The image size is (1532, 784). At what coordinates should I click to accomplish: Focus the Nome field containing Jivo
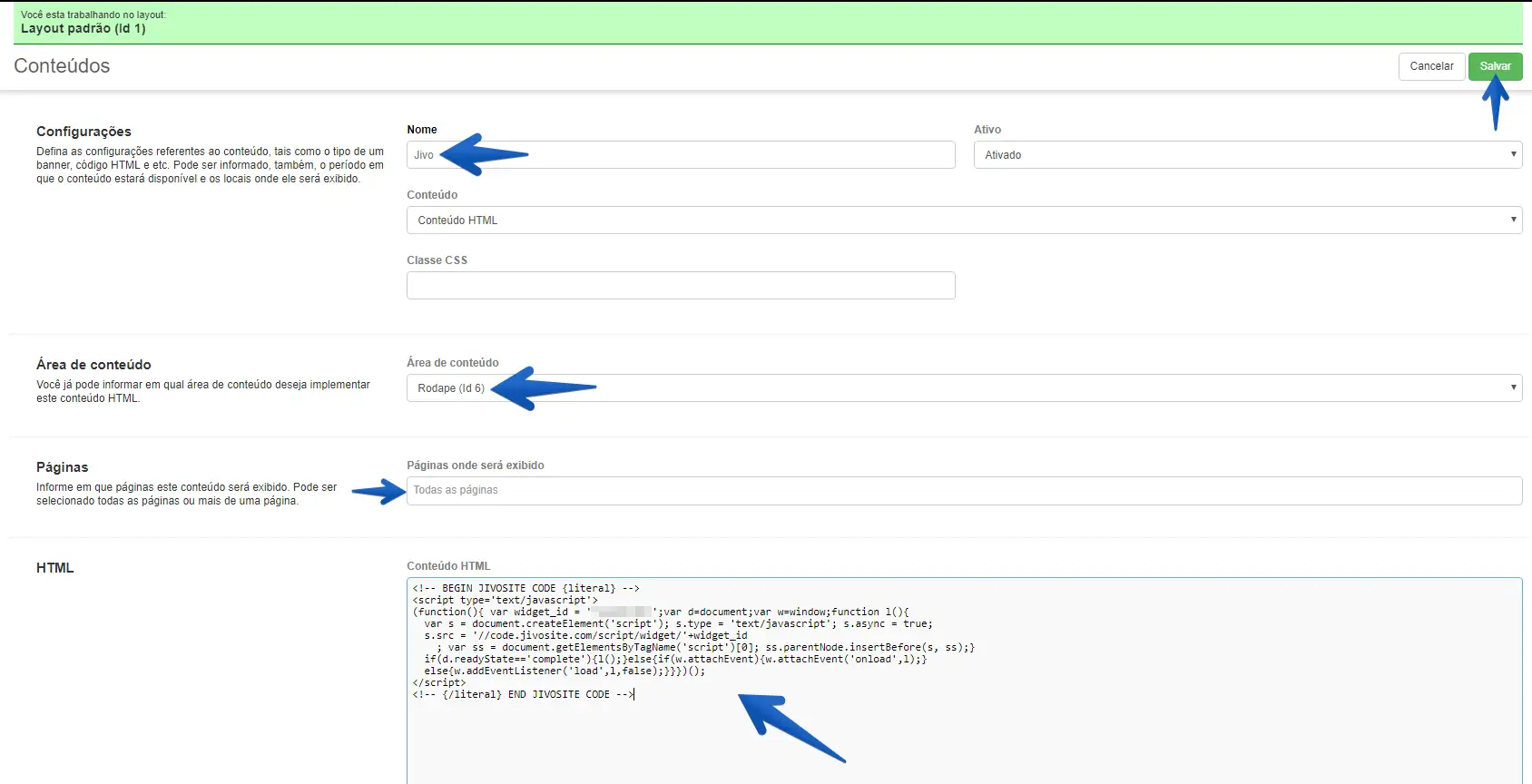click(x=681, y=155)
